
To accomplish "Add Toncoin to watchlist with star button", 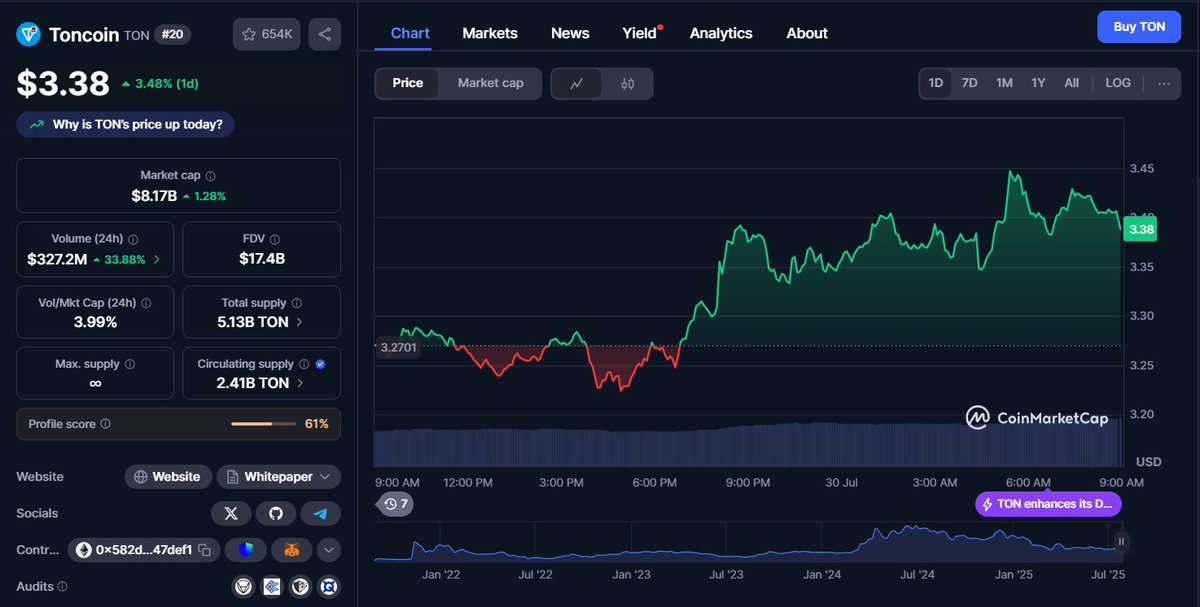I will point(266,34).
